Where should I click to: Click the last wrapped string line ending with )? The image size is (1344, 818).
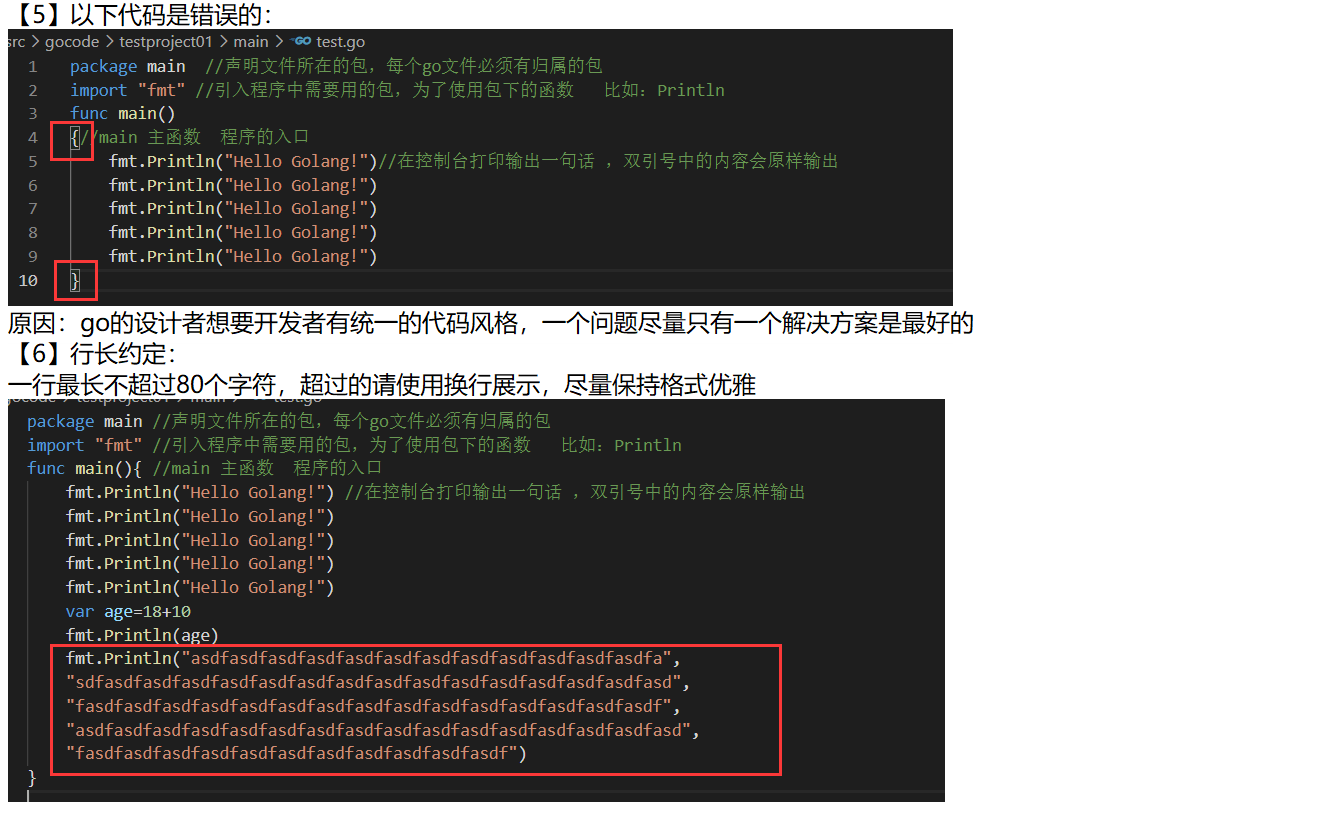coord(296,754)
